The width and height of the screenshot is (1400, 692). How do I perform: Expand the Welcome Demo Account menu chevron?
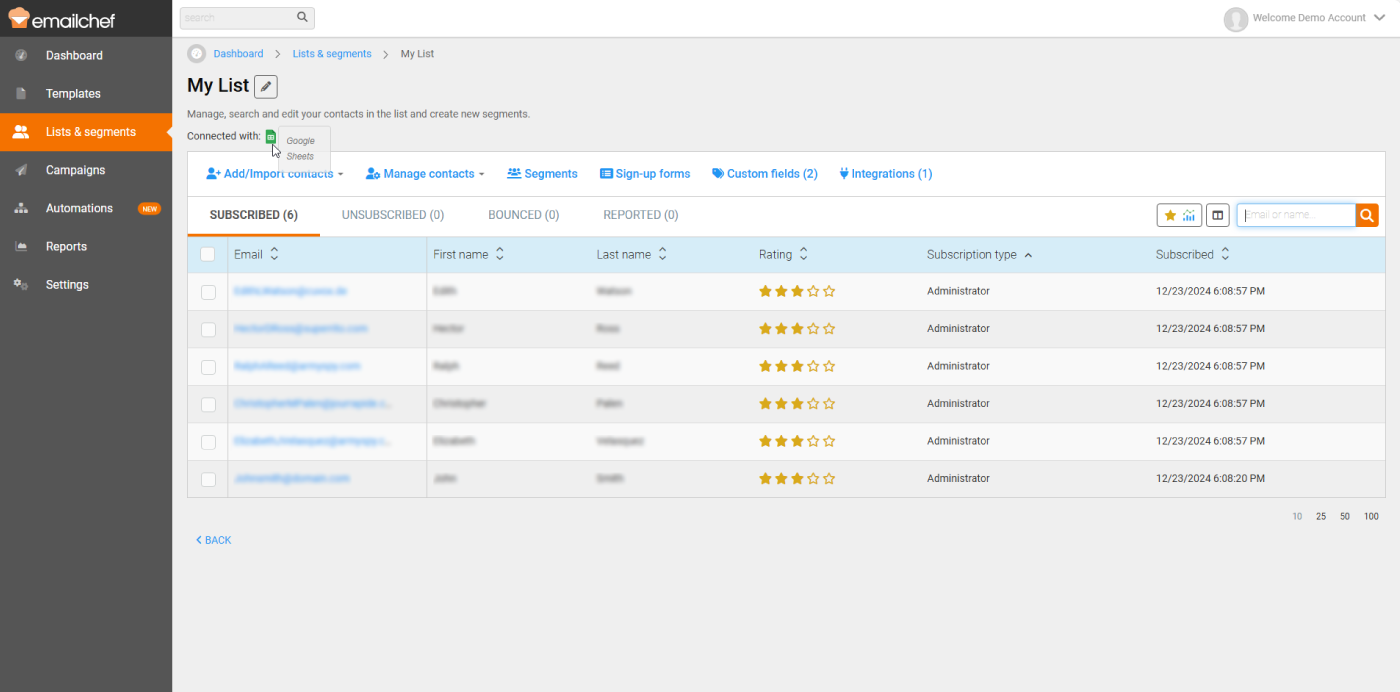pos(1380,18)
